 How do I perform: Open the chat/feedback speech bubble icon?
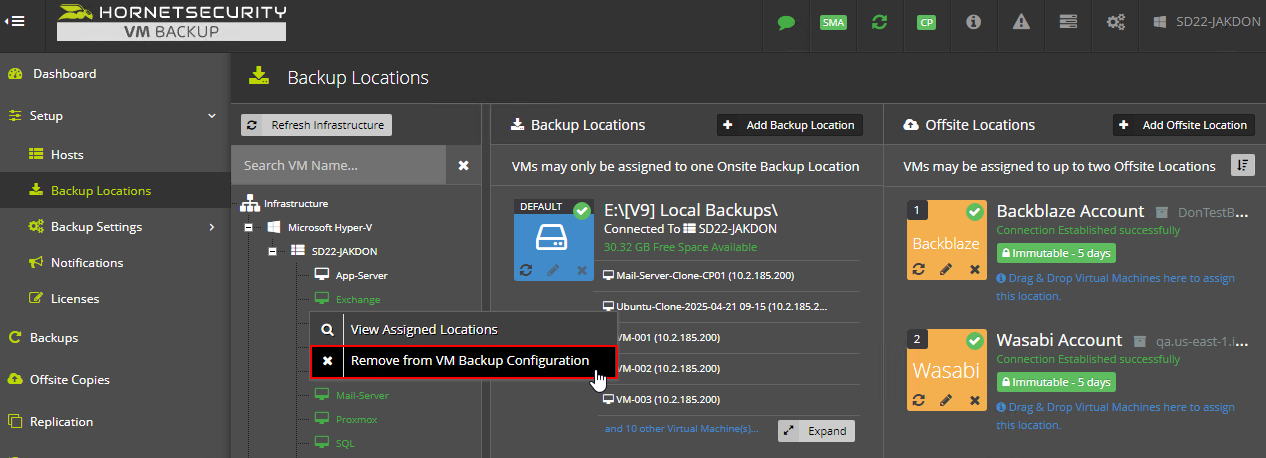[x=786, y=22]
